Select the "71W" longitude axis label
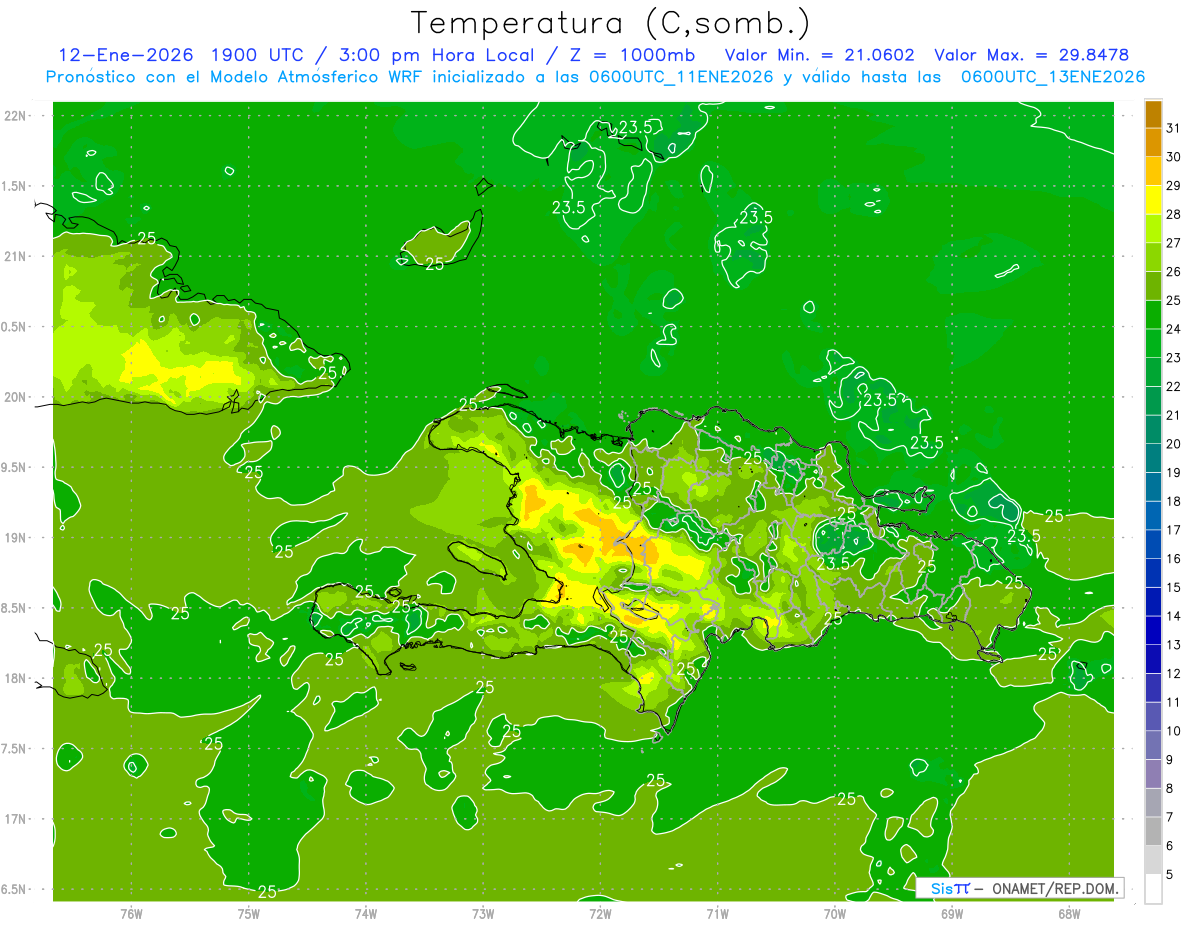 (x=717, y=913)
